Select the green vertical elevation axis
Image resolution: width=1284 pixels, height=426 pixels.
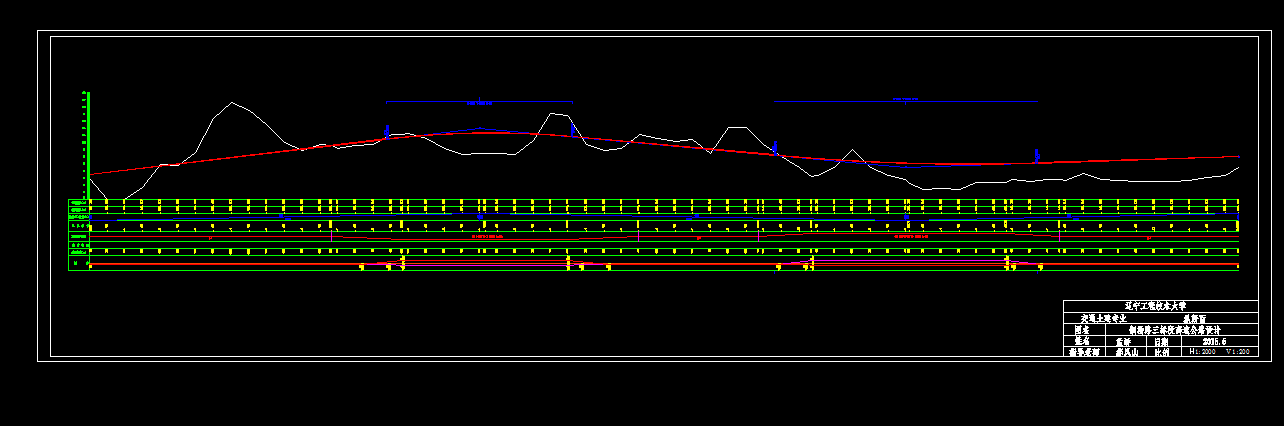tap(88, 145)
